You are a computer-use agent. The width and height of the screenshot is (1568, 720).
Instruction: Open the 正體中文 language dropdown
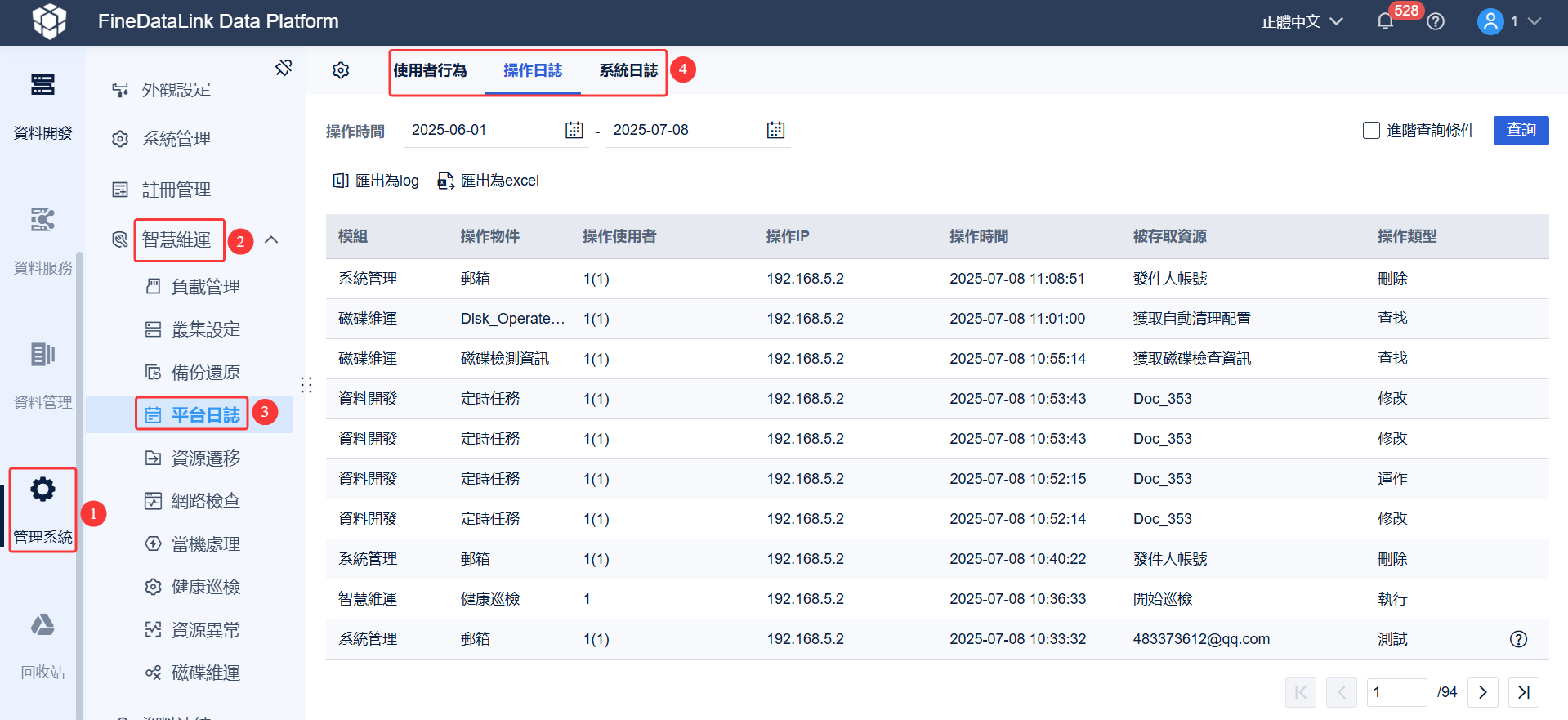pyautogui.click(x=1302, y=21)
